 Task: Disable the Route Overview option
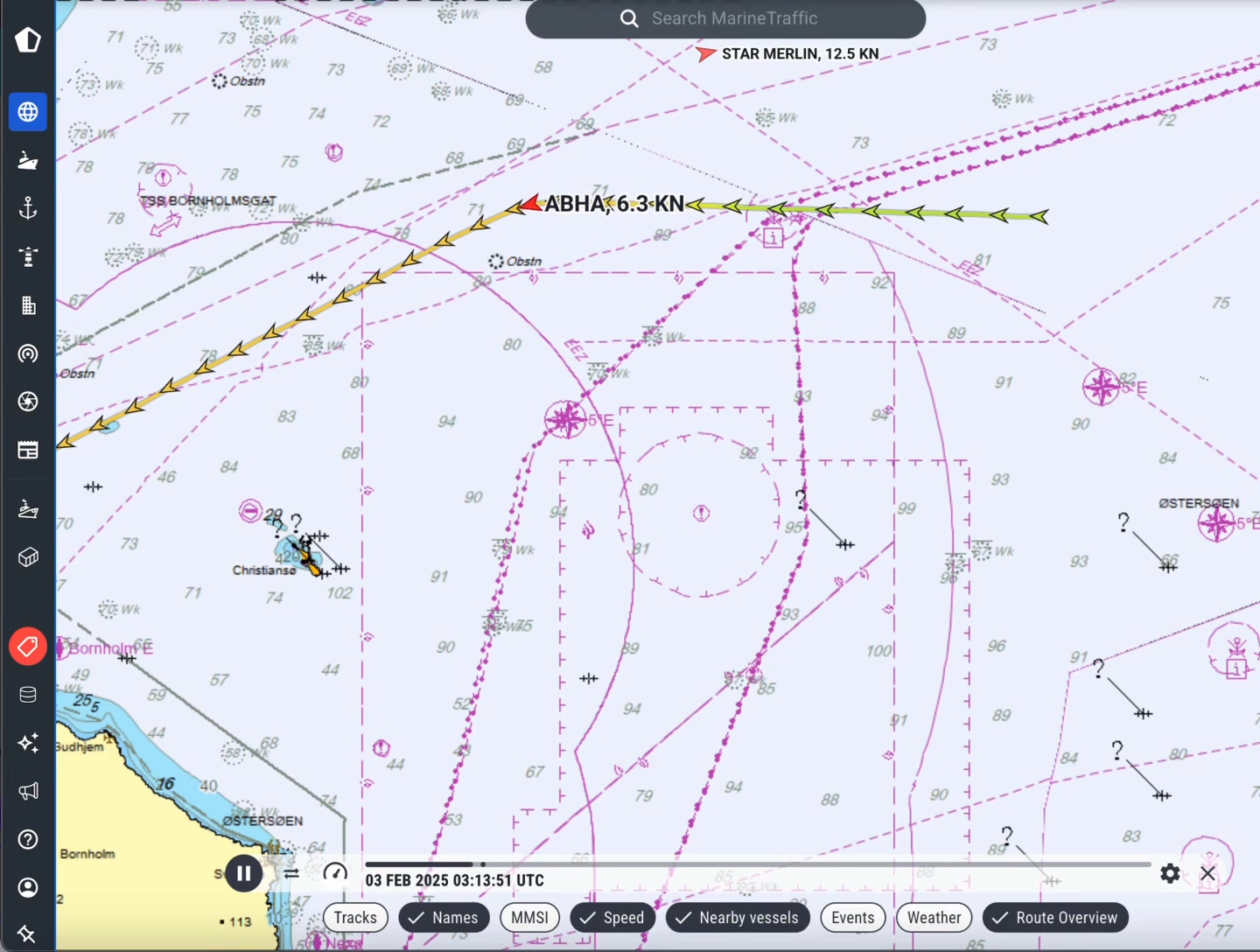tap(1055, 918)
